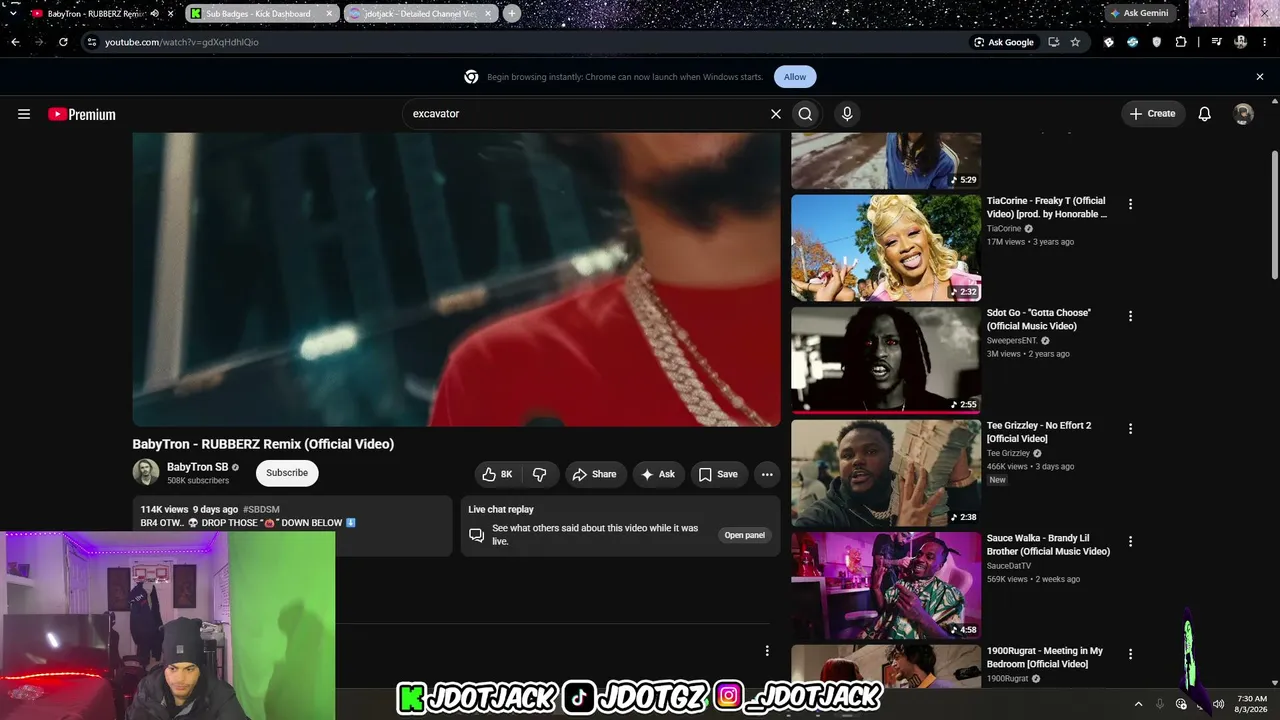1280x720 pixels.
Task: View site information in address bar
Action: [x=91, y=42]
